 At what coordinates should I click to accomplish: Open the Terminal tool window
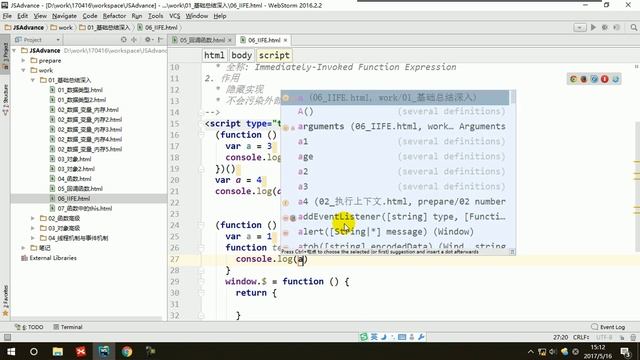coord(68,327)
